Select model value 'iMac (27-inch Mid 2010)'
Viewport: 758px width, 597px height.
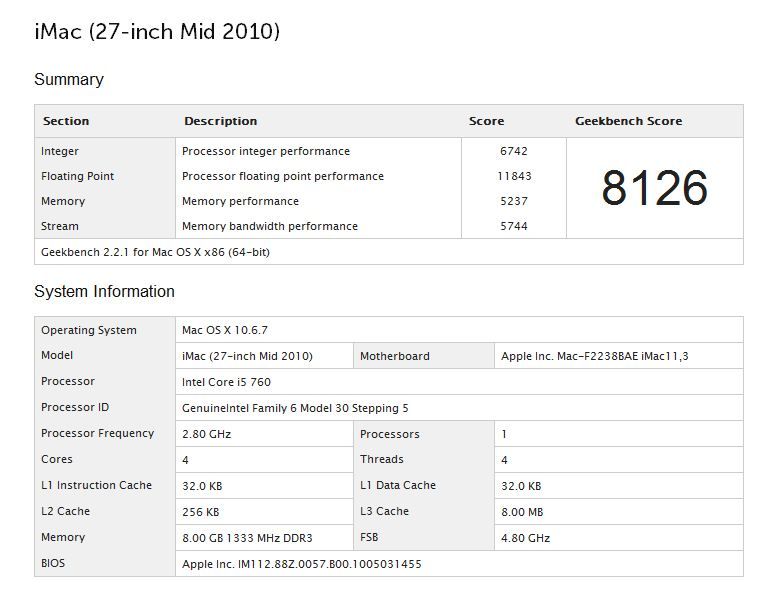(247, 356)
